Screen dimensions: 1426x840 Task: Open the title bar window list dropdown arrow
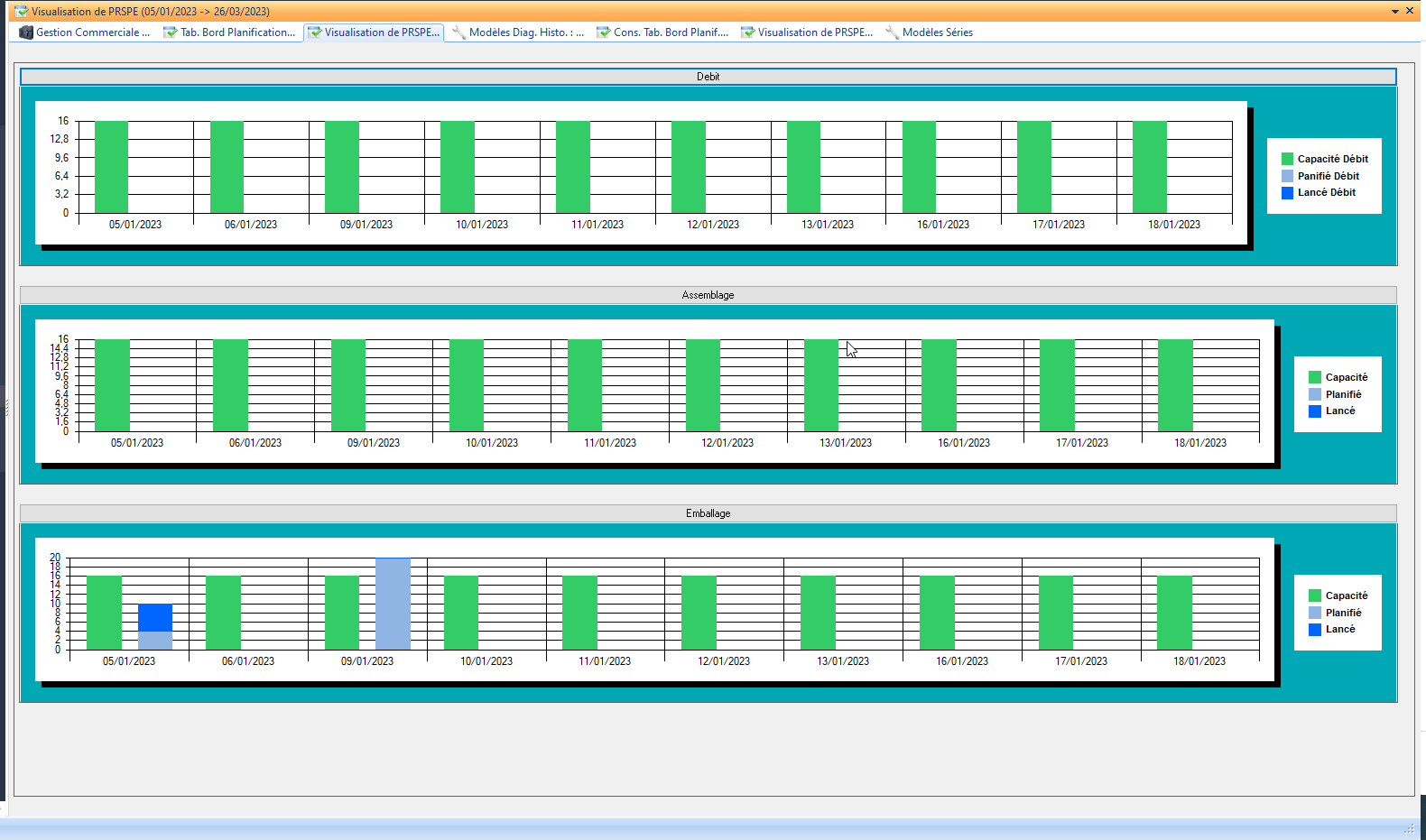coord(1395,12)
